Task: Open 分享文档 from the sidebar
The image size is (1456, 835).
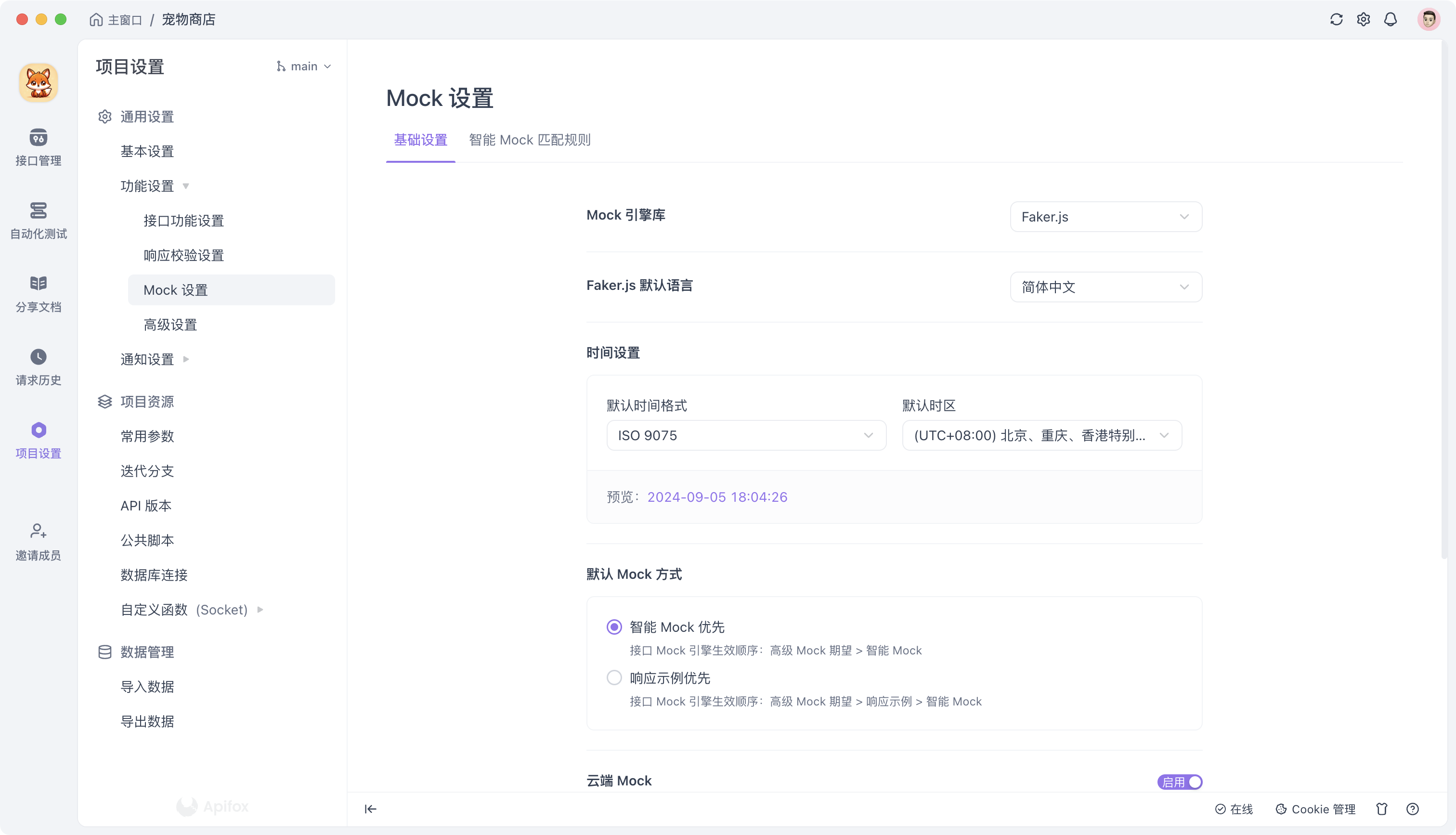Action: pos(38,292)
